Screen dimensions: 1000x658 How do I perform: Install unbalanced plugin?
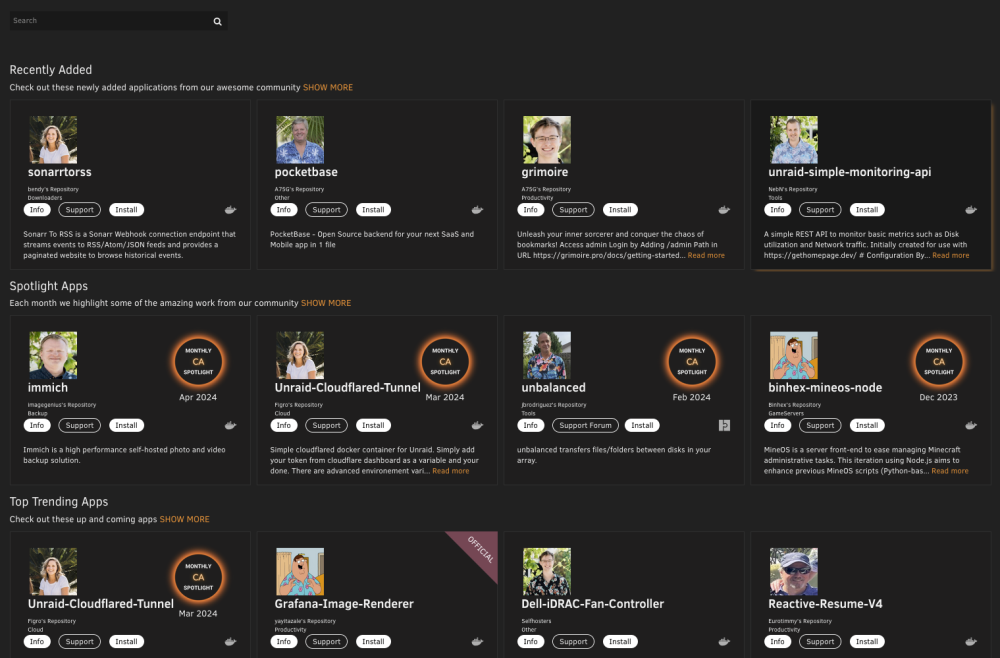coord(642,425)
